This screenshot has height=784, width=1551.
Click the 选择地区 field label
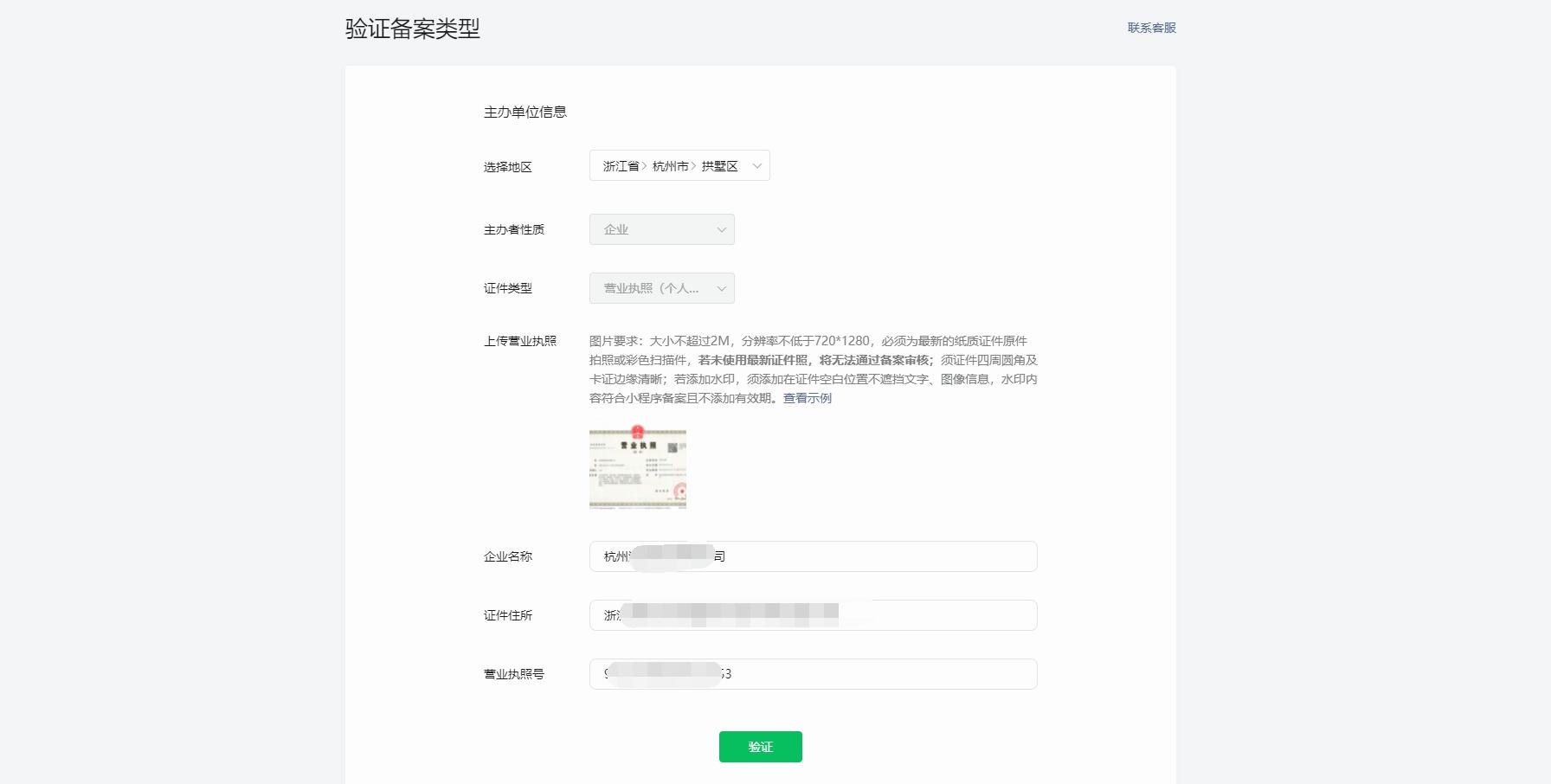point(508,167)
